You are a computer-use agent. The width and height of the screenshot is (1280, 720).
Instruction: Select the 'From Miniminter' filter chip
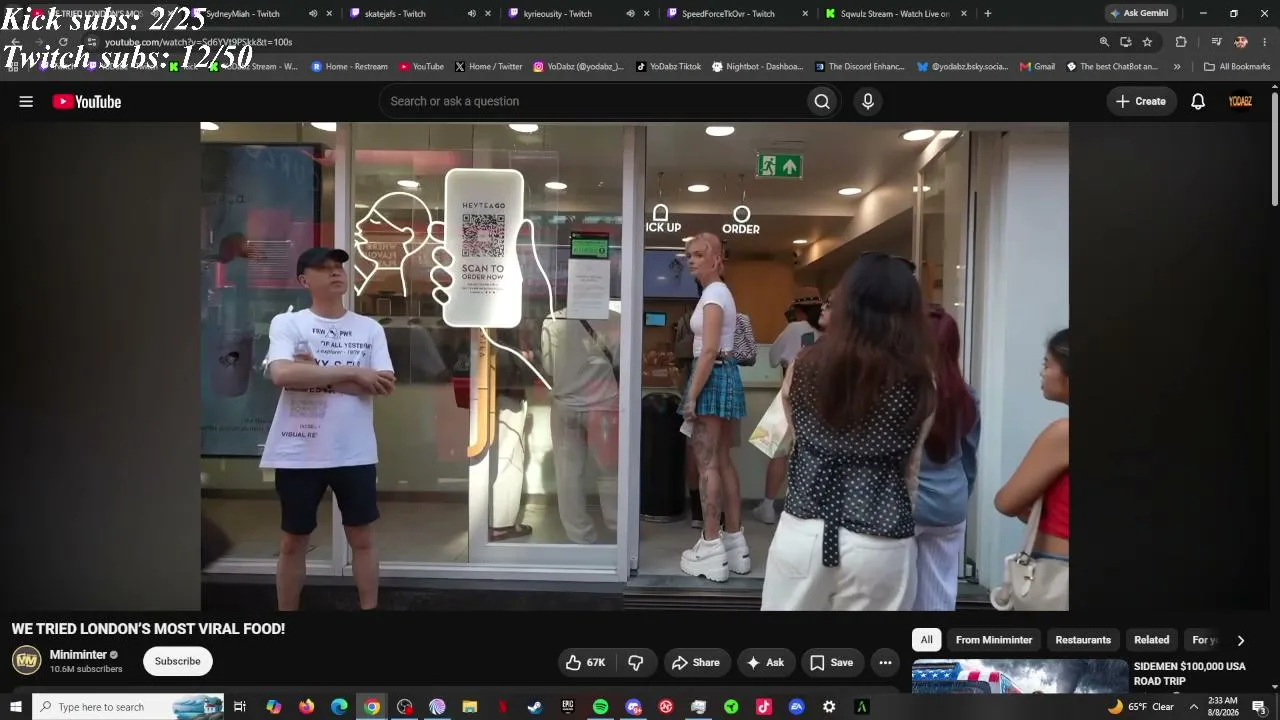coord(994,640)
